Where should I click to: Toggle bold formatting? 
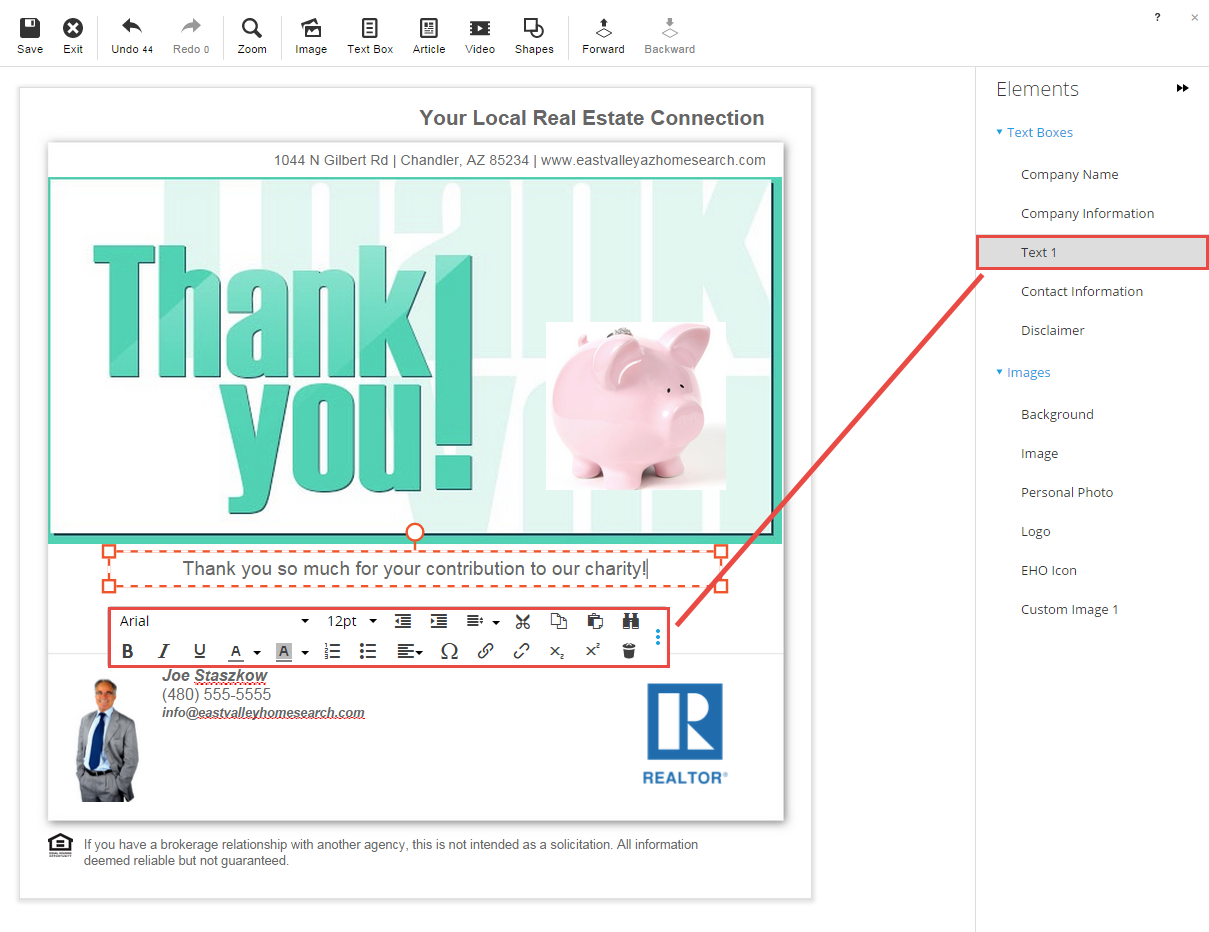click(x=127, y=651)
